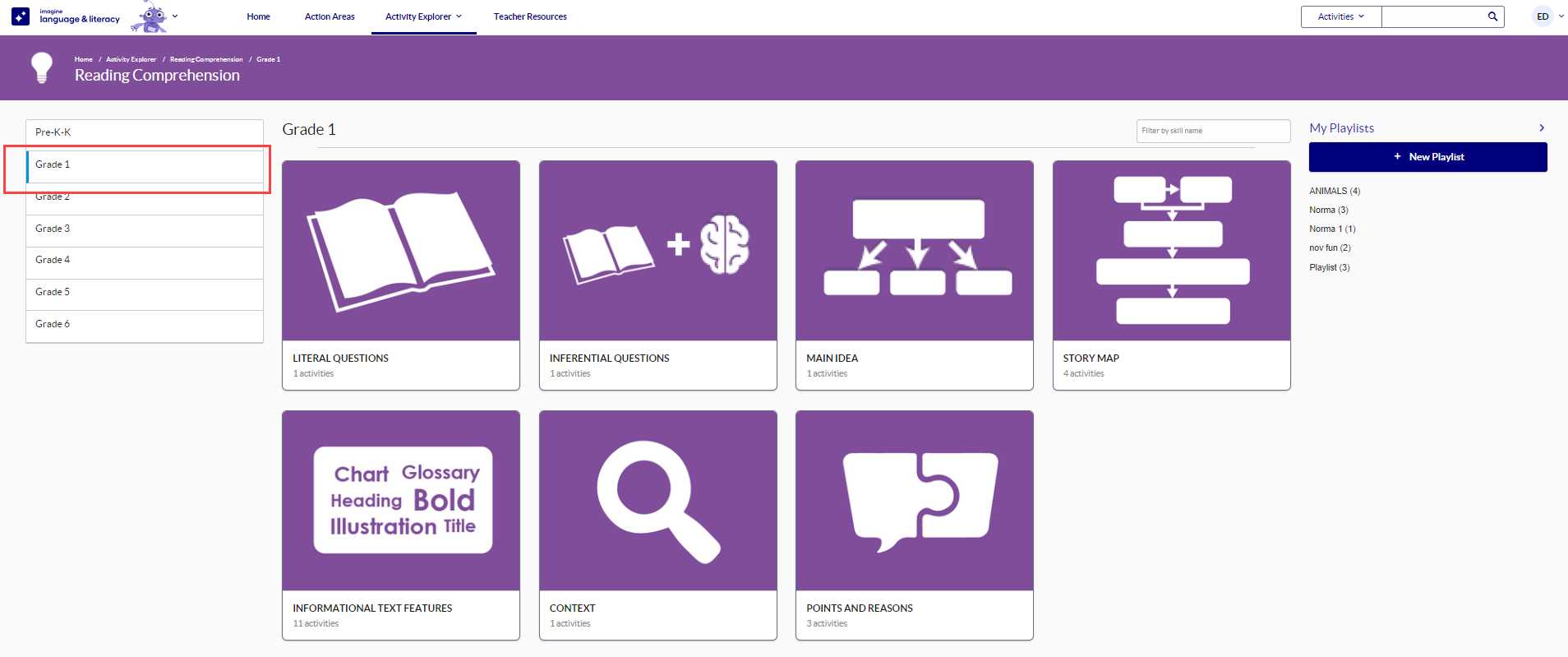Open the Points and Reasons puzzle tile
The image size is (1568, 657).
tap(914, 501)
